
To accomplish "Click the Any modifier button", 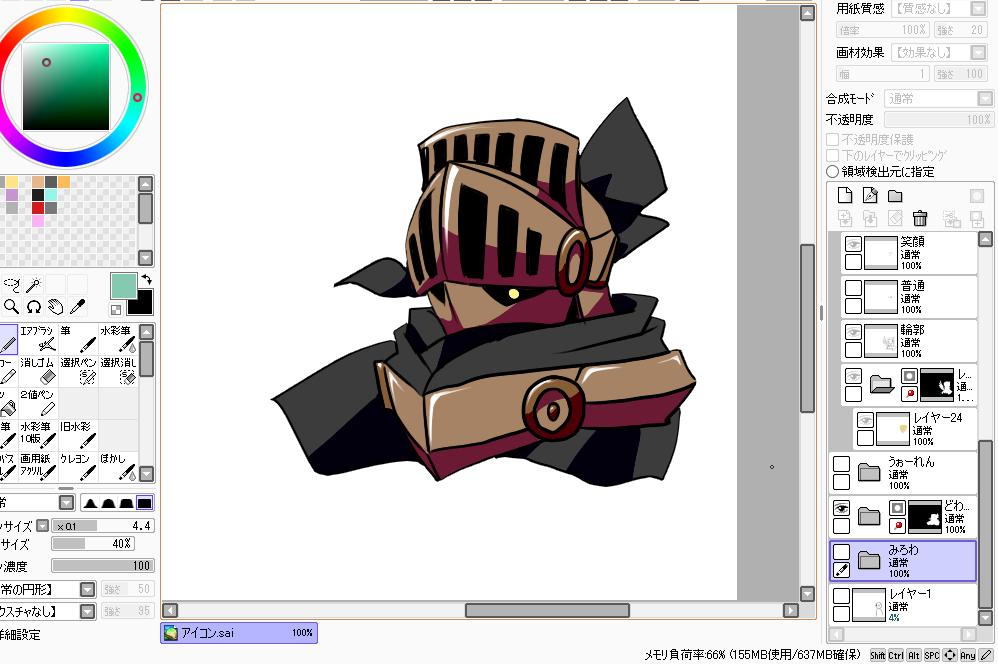I will [967, 655].
